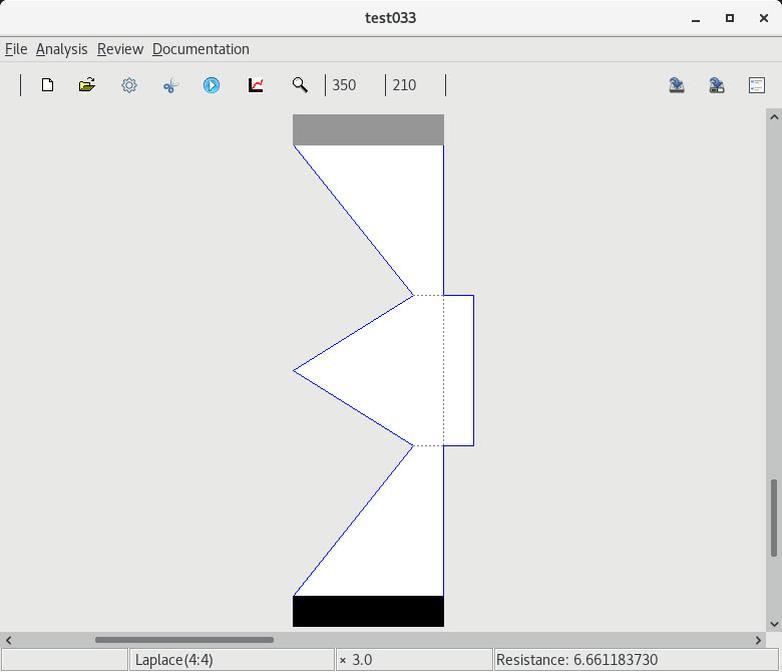
Task: Open the Review menu
Action: point(120,49)
